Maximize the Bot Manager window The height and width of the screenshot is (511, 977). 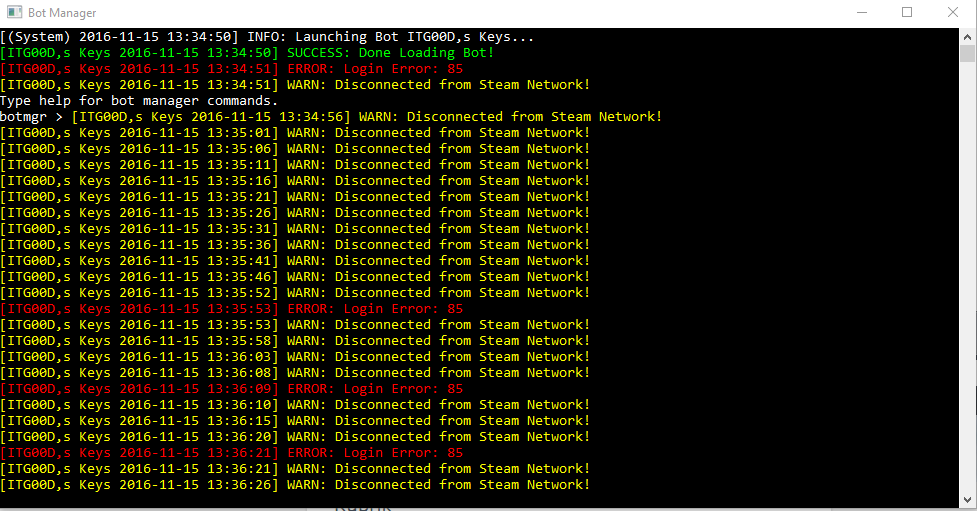[x=907, y=12]
